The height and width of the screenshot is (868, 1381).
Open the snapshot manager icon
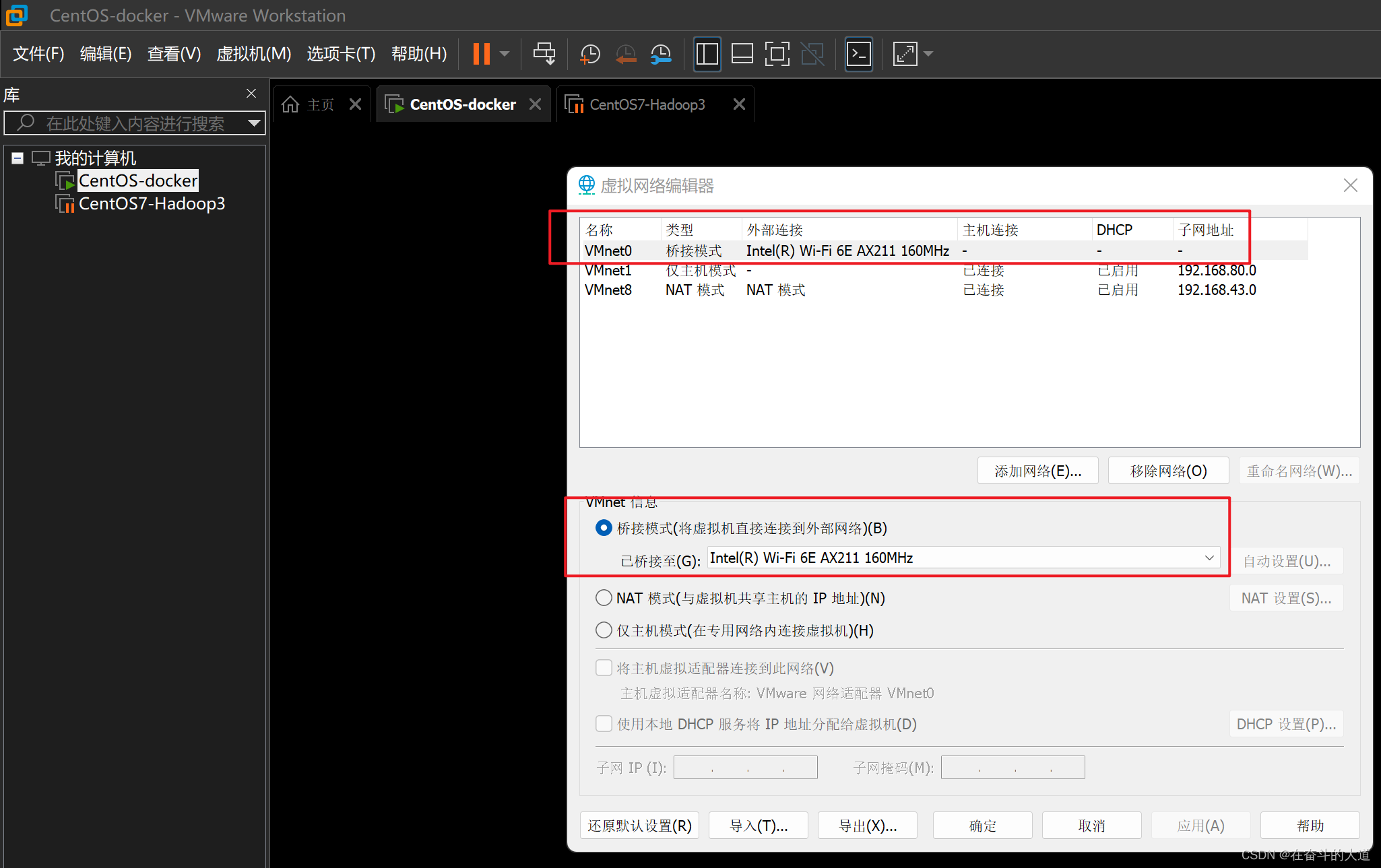click(x=661, y=54)
